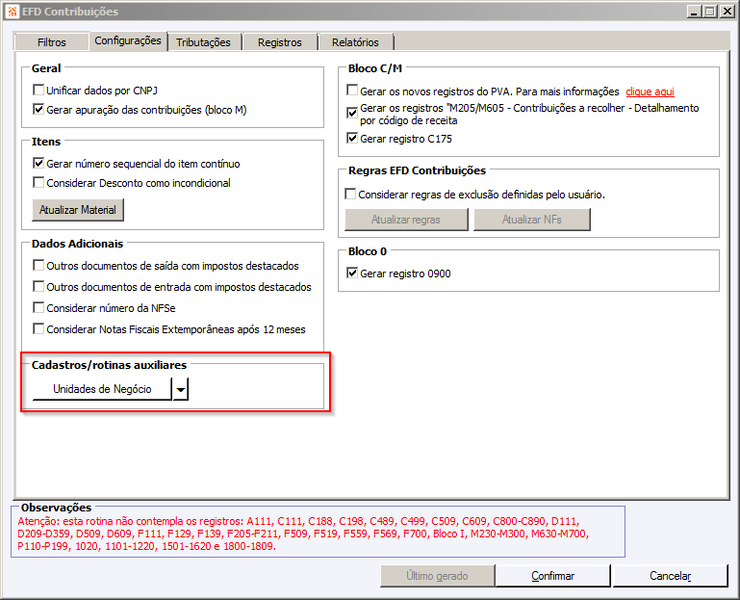Click the 'Bloco 0' group label
Viewport: 740px width, 600px height.
(367, 251)
